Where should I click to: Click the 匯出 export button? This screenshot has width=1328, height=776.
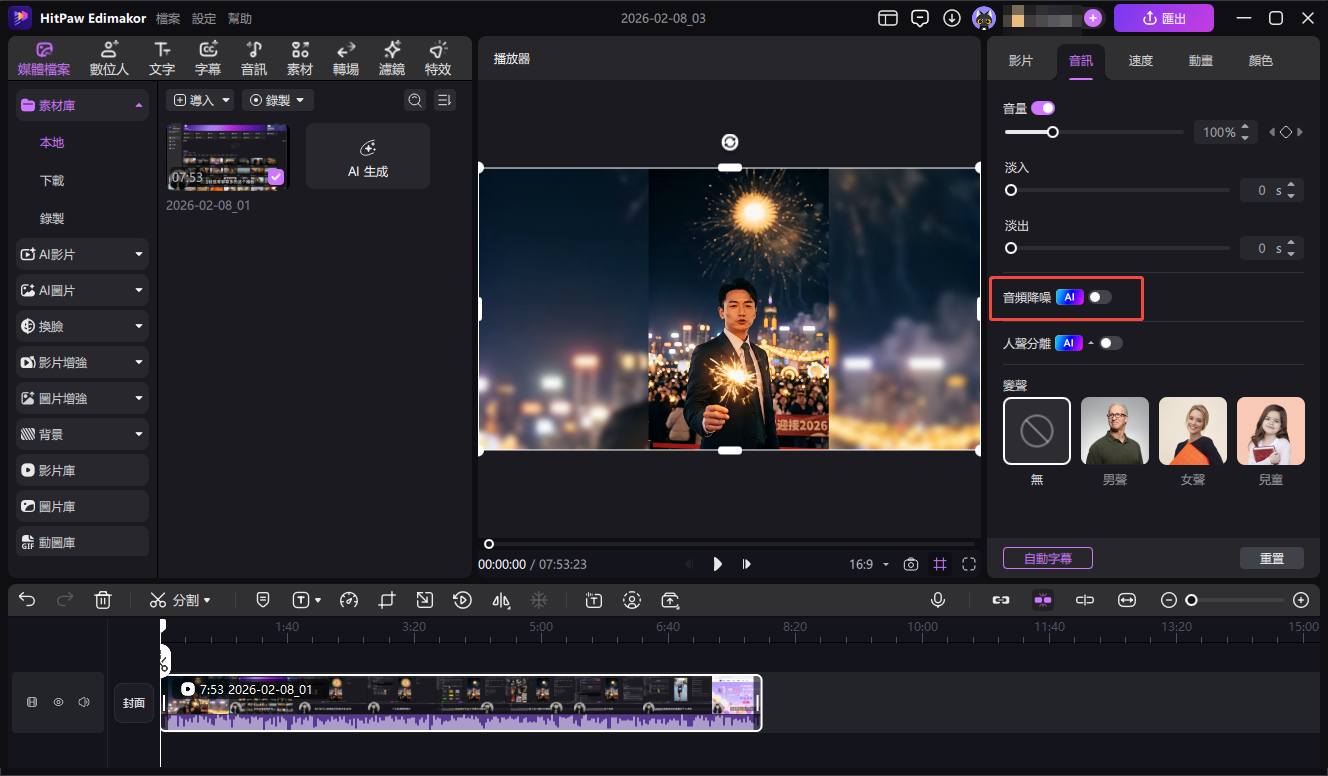click(x=1163, y=18)
